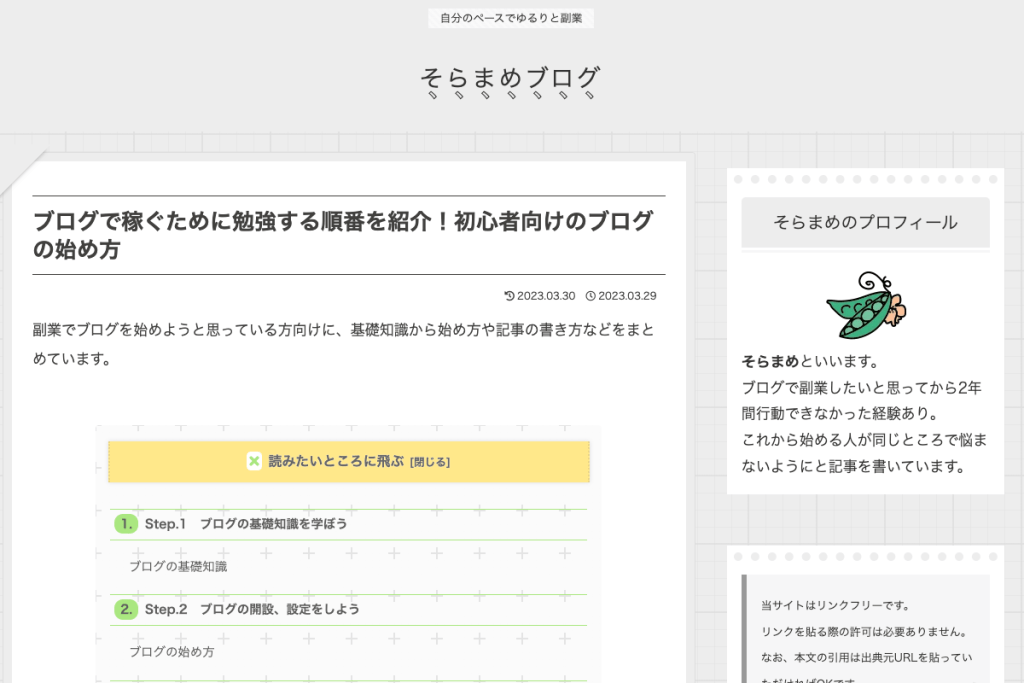Click the 自分のペースでゆるりと副業 tagline
The width and height of the screenshot is (1024, 683).
511,18
